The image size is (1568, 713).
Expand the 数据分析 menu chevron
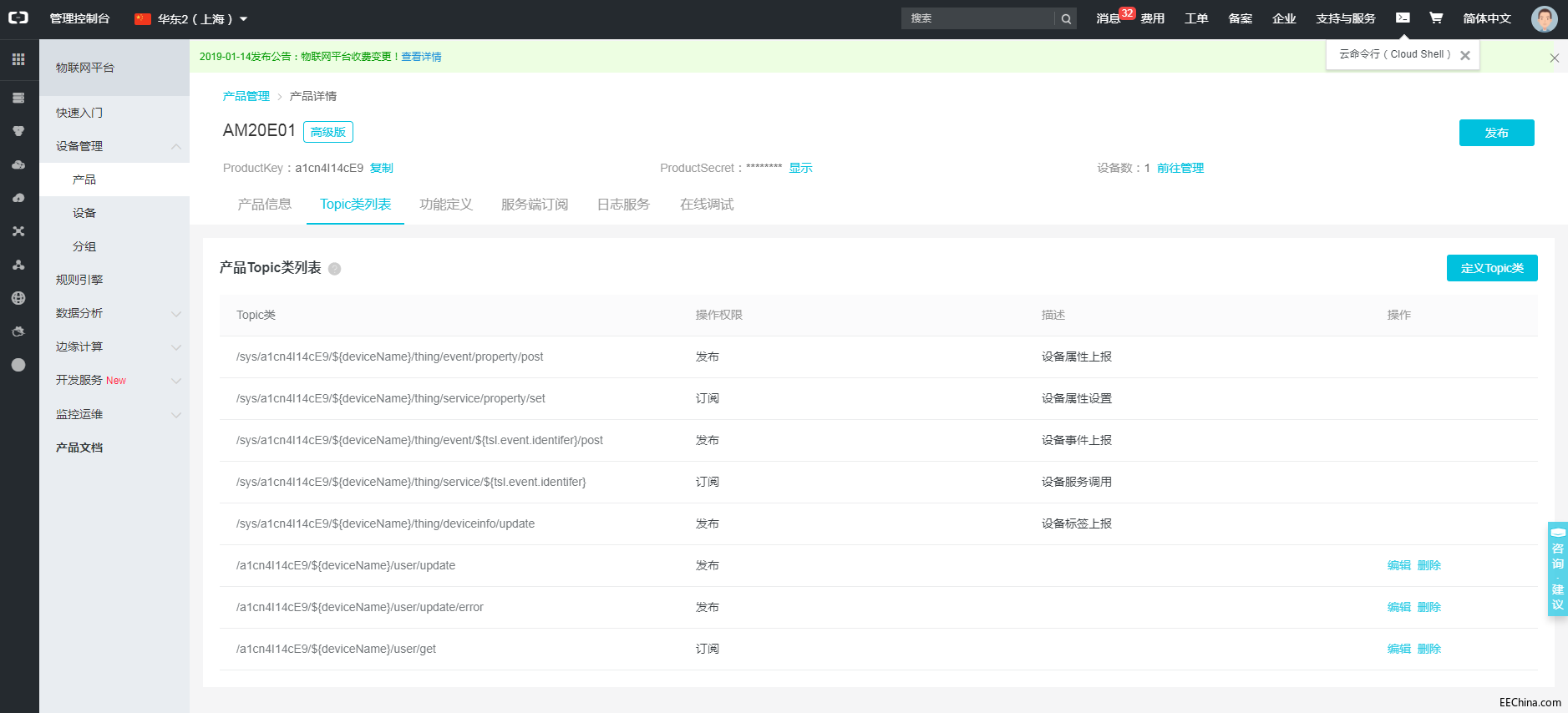tap(176, 314)
